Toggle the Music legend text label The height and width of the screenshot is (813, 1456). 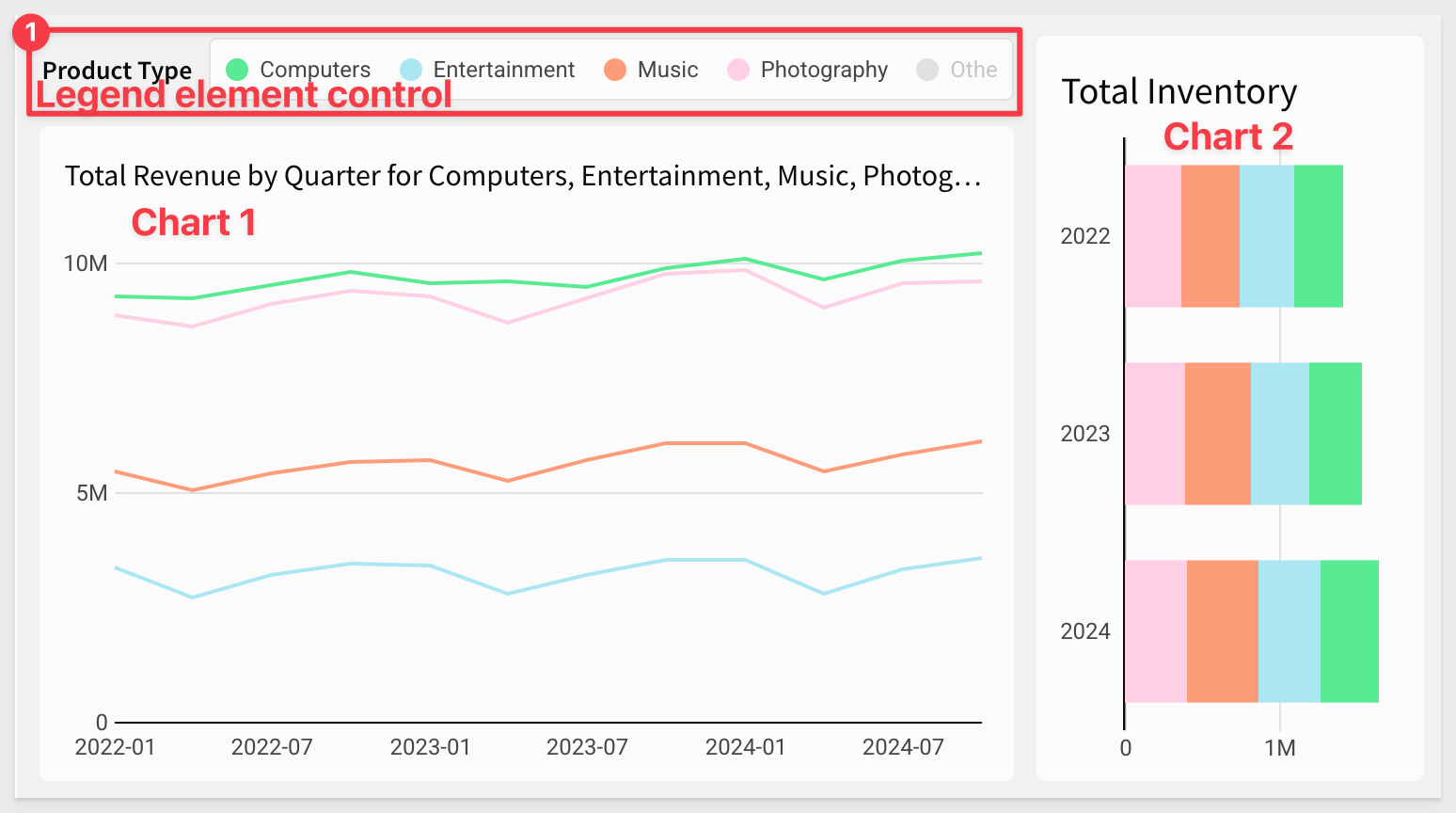pyautogui.click(x=668, y=70)
